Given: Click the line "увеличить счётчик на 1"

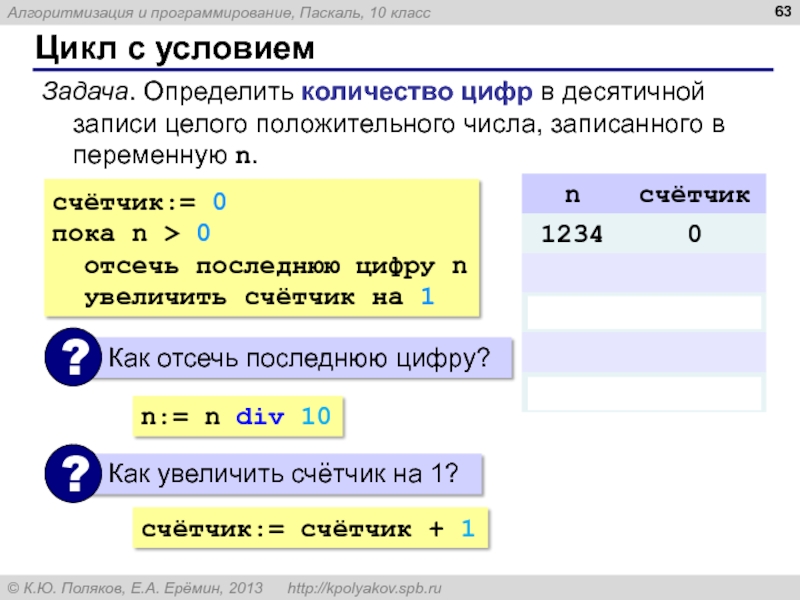Looking at the screenshot, I should [x=259, y=298].
